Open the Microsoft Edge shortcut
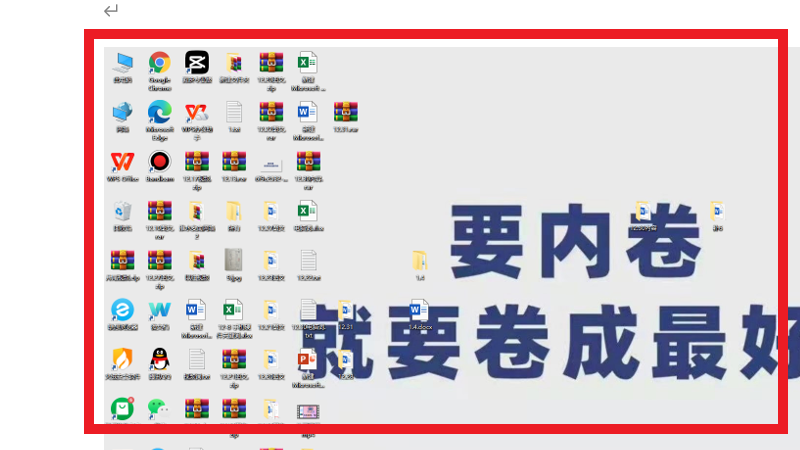800x450 pixels. (160, 112)
